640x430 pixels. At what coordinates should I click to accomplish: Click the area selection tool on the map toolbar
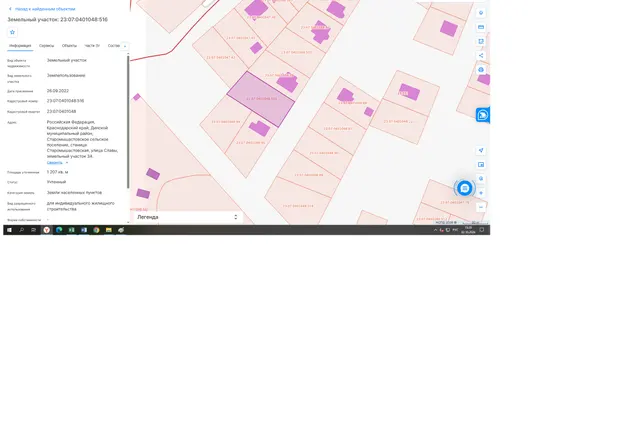pyautogui.click(x=481, y=41)
